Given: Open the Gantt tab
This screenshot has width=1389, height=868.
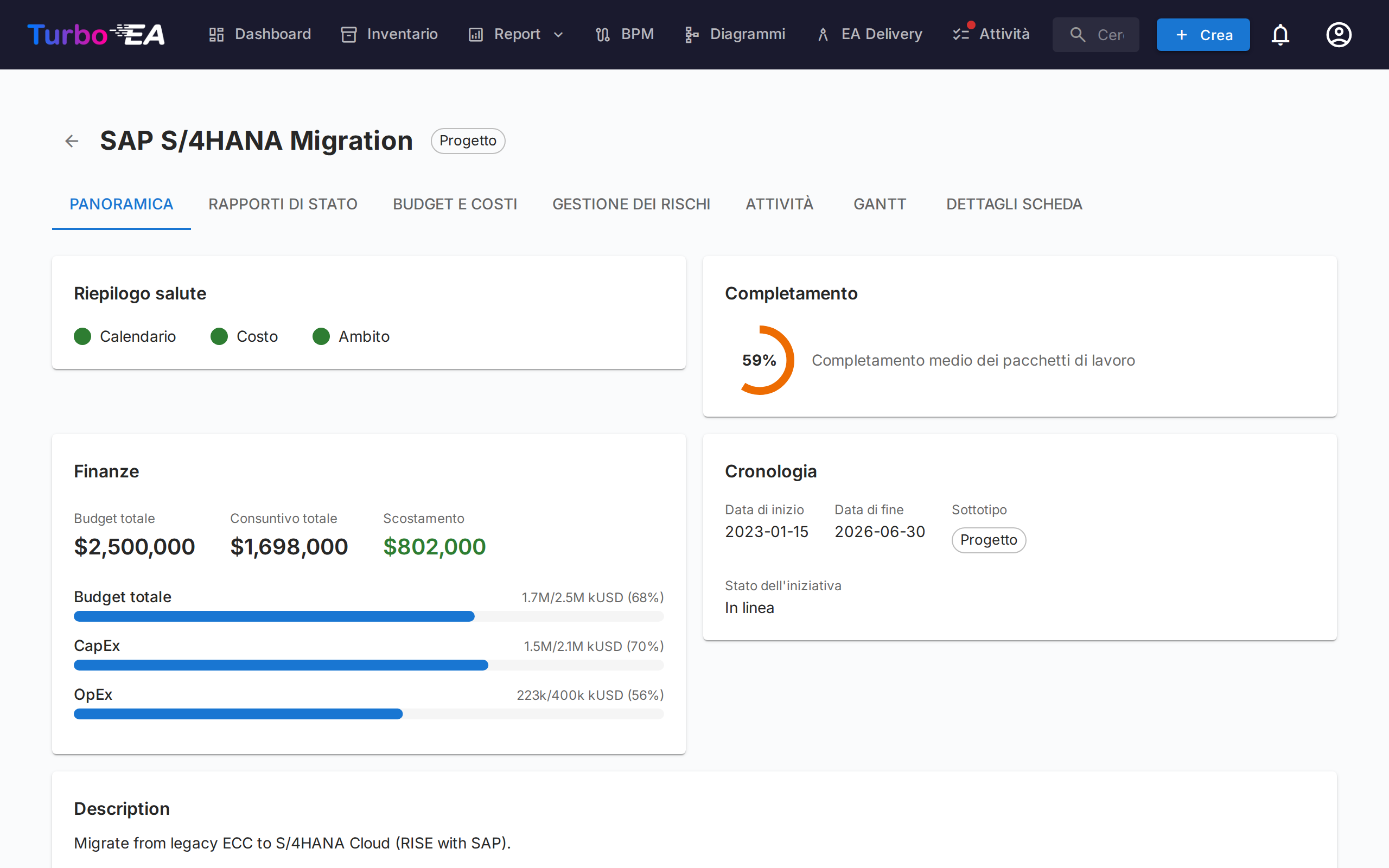Looking at the screenshot, I should pyautogui.click(x=880, y=204).
